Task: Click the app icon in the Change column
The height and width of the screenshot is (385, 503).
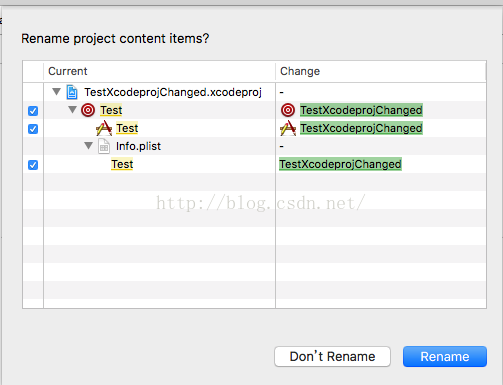Action: (288, 128)
